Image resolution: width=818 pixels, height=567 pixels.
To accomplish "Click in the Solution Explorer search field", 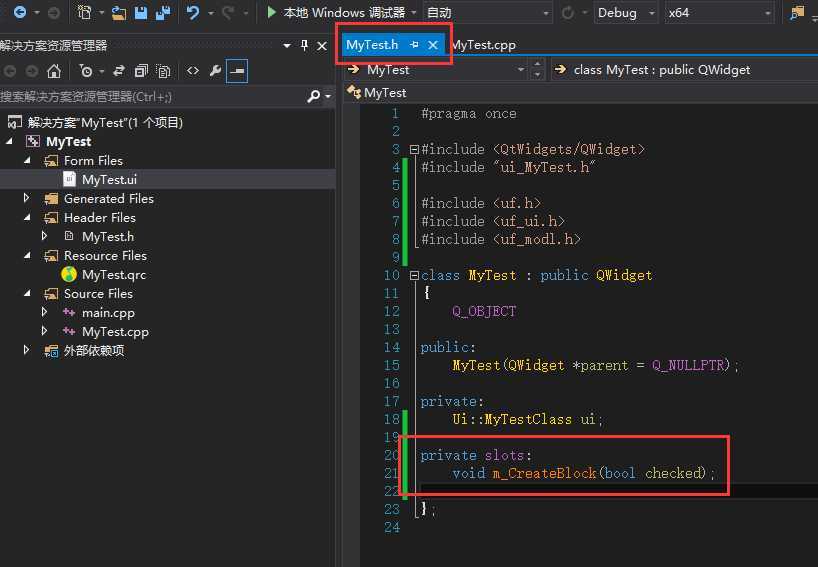I will [152, 96].
